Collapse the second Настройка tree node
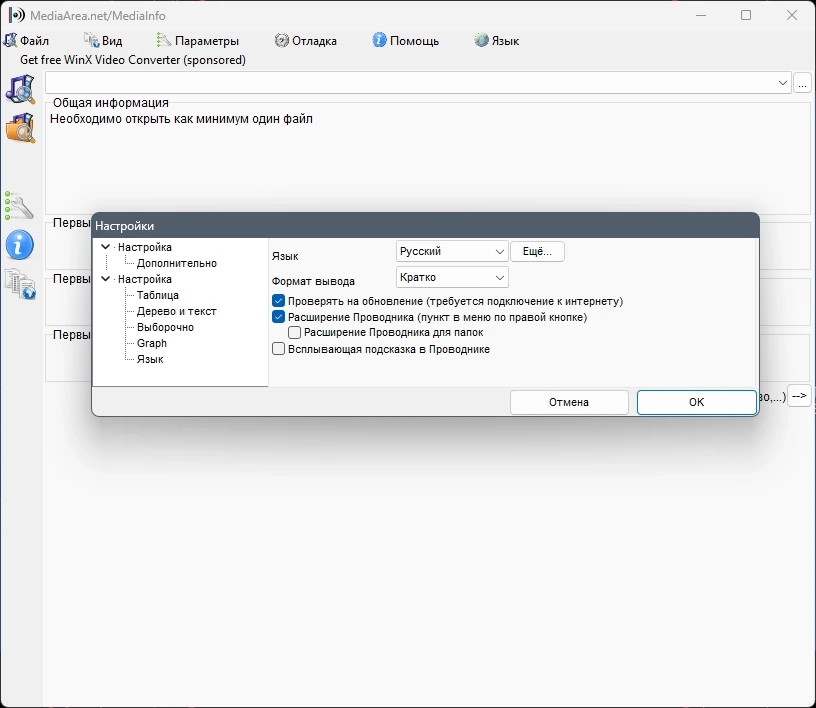This screenshot has width=816, height=708. (x=106, y=279)
